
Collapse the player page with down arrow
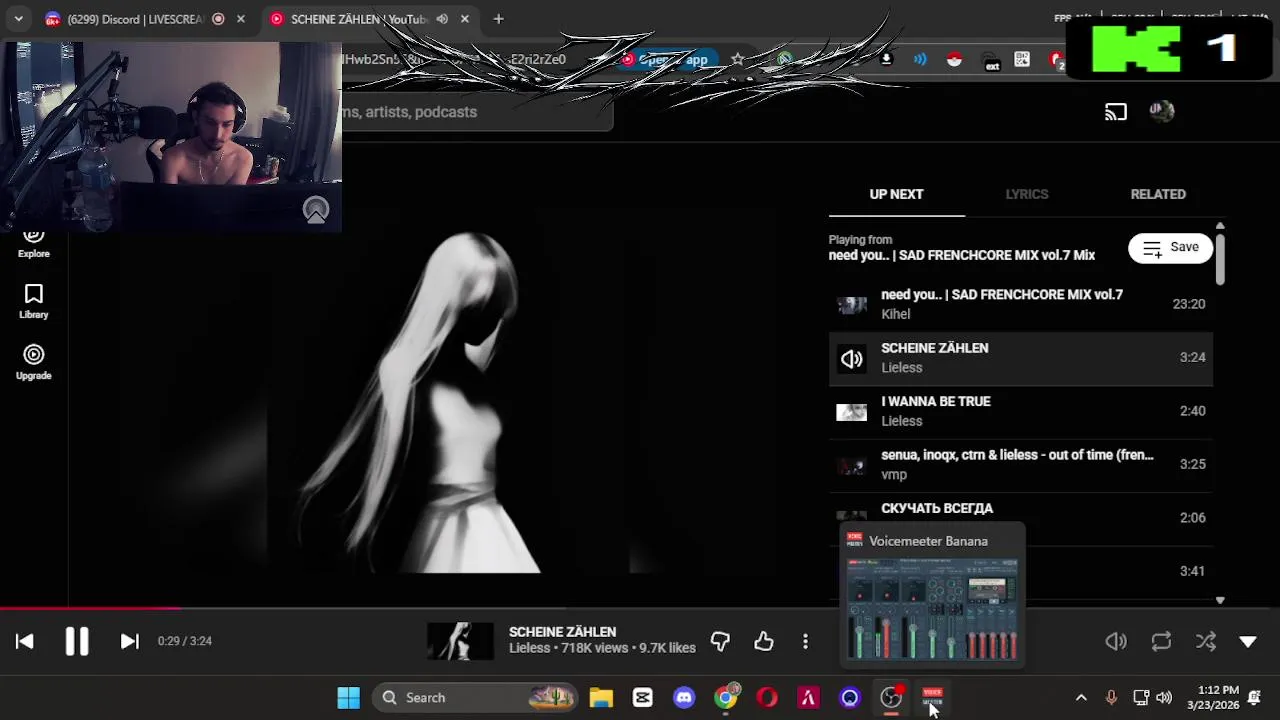[x=1248, y=642]
